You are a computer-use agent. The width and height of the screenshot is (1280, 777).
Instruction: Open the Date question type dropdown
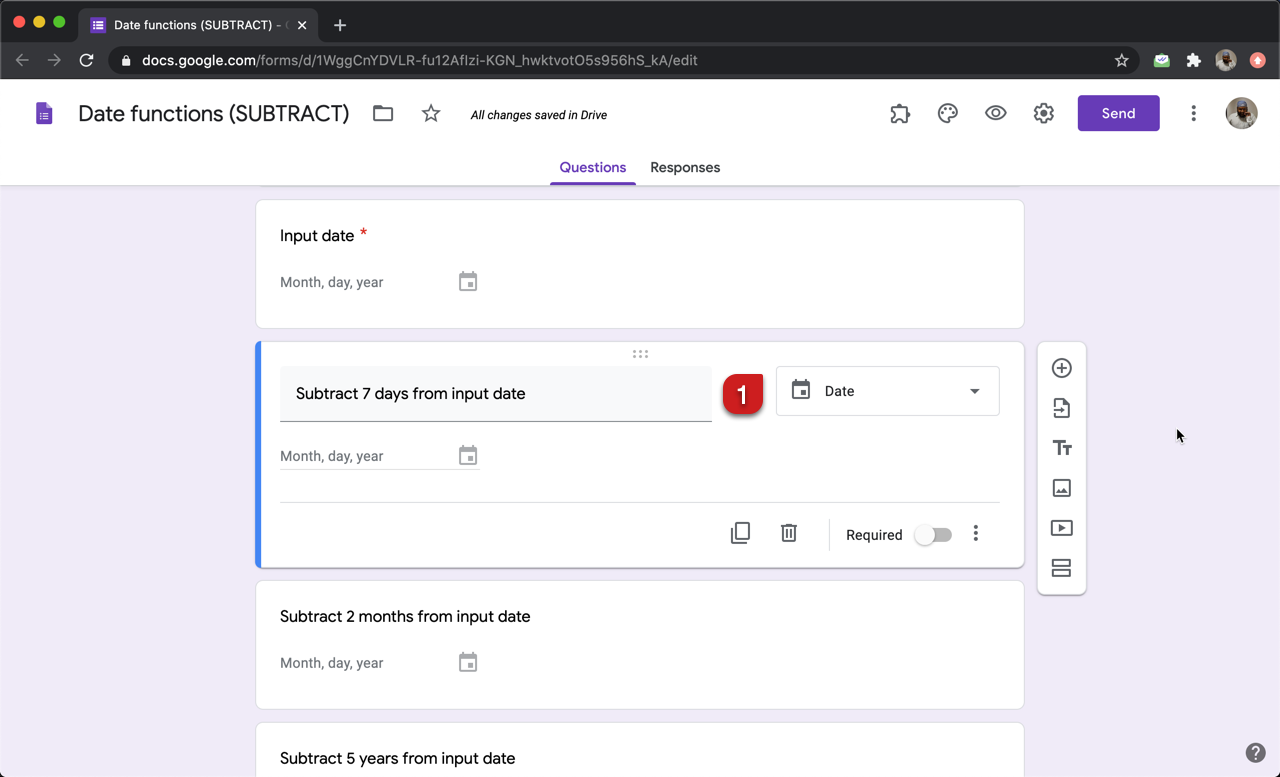887,390
